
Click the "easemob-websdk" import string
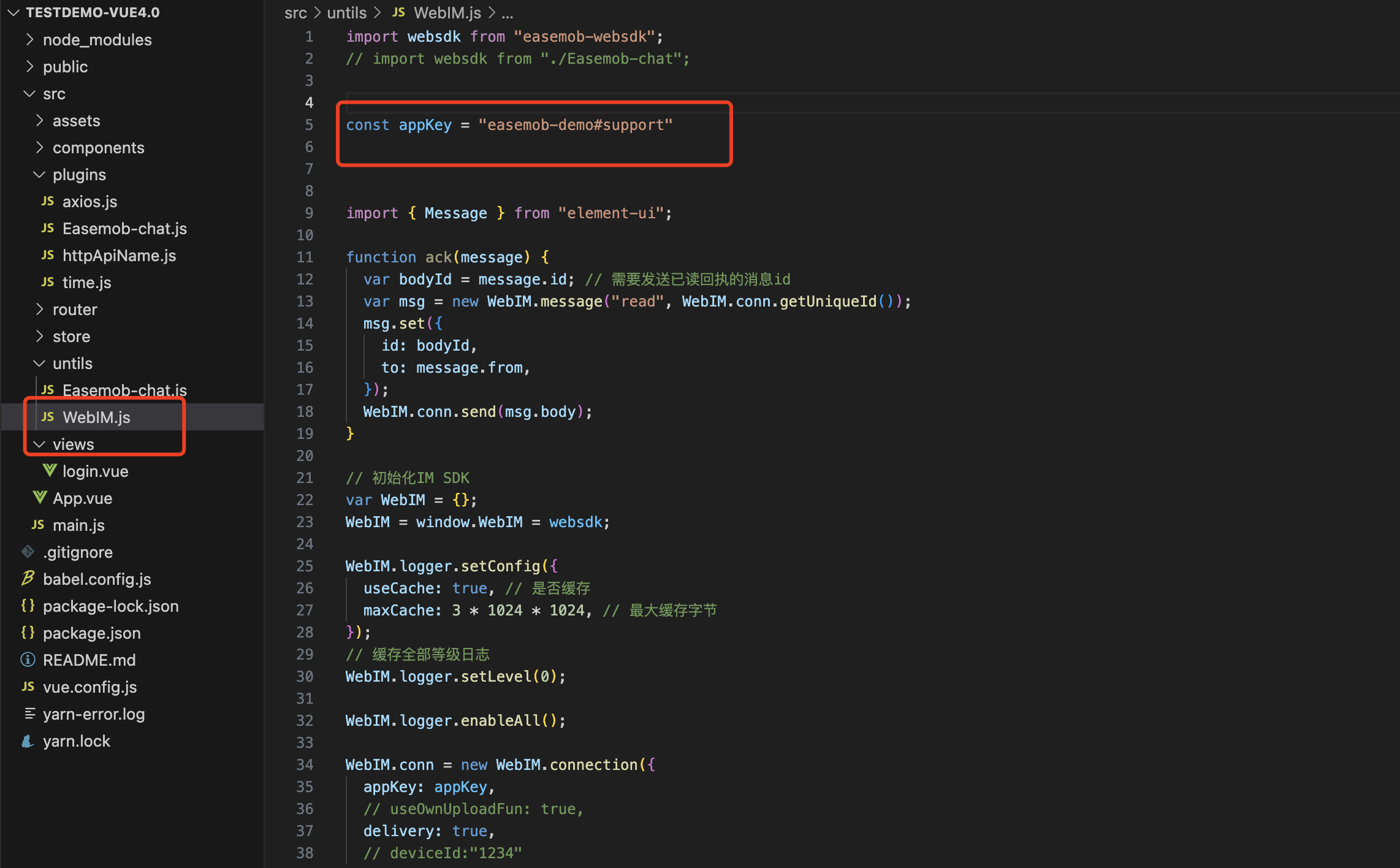[x=585, y=37]
